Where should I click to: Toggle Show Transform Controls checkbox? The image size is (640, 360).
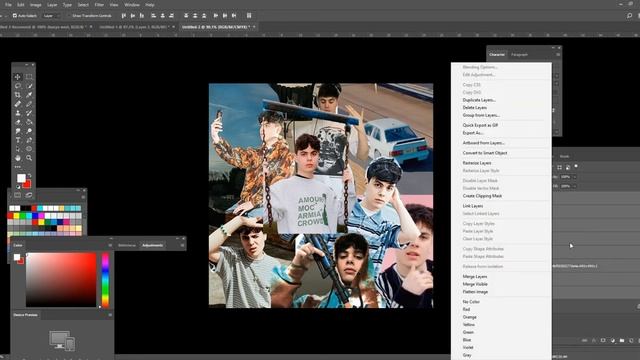(x=69, y=16)
